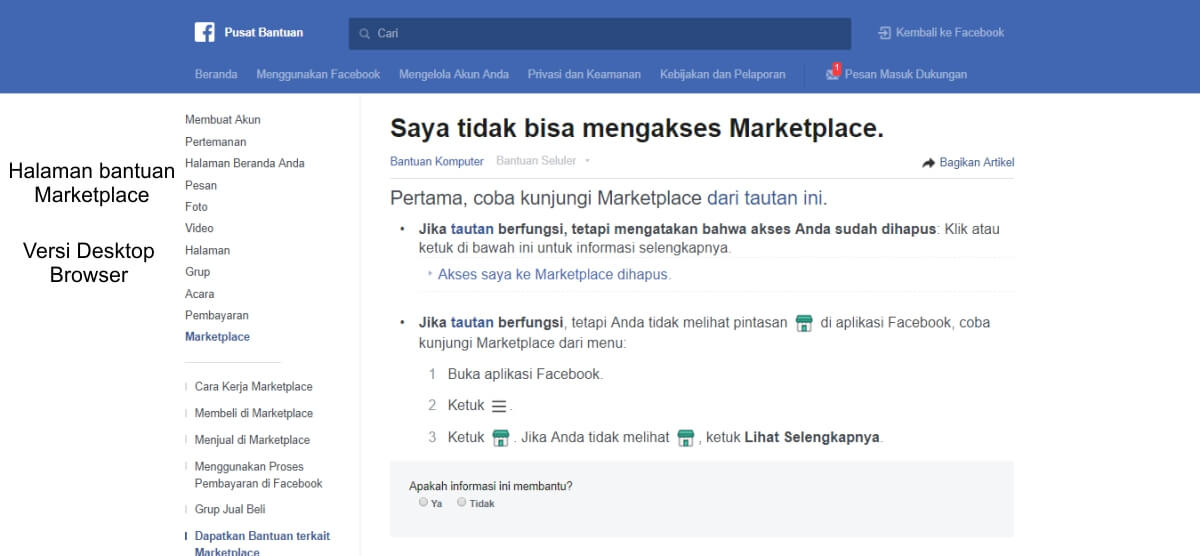This screenshot has width=1200, height=556.
Task: Click the Marketplace shop icon after 'pintasan'
Action: [x=804, y=323]
